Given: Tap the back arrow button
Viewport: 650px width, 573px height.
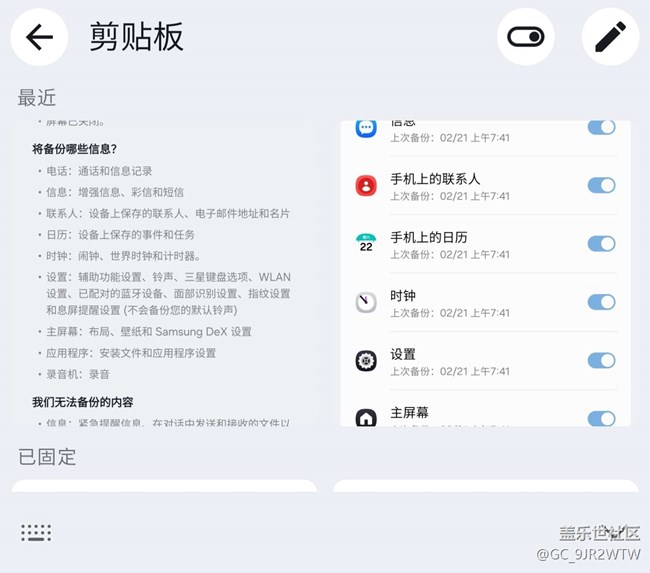Looking at the screenshot, I should tap(39, 38).
